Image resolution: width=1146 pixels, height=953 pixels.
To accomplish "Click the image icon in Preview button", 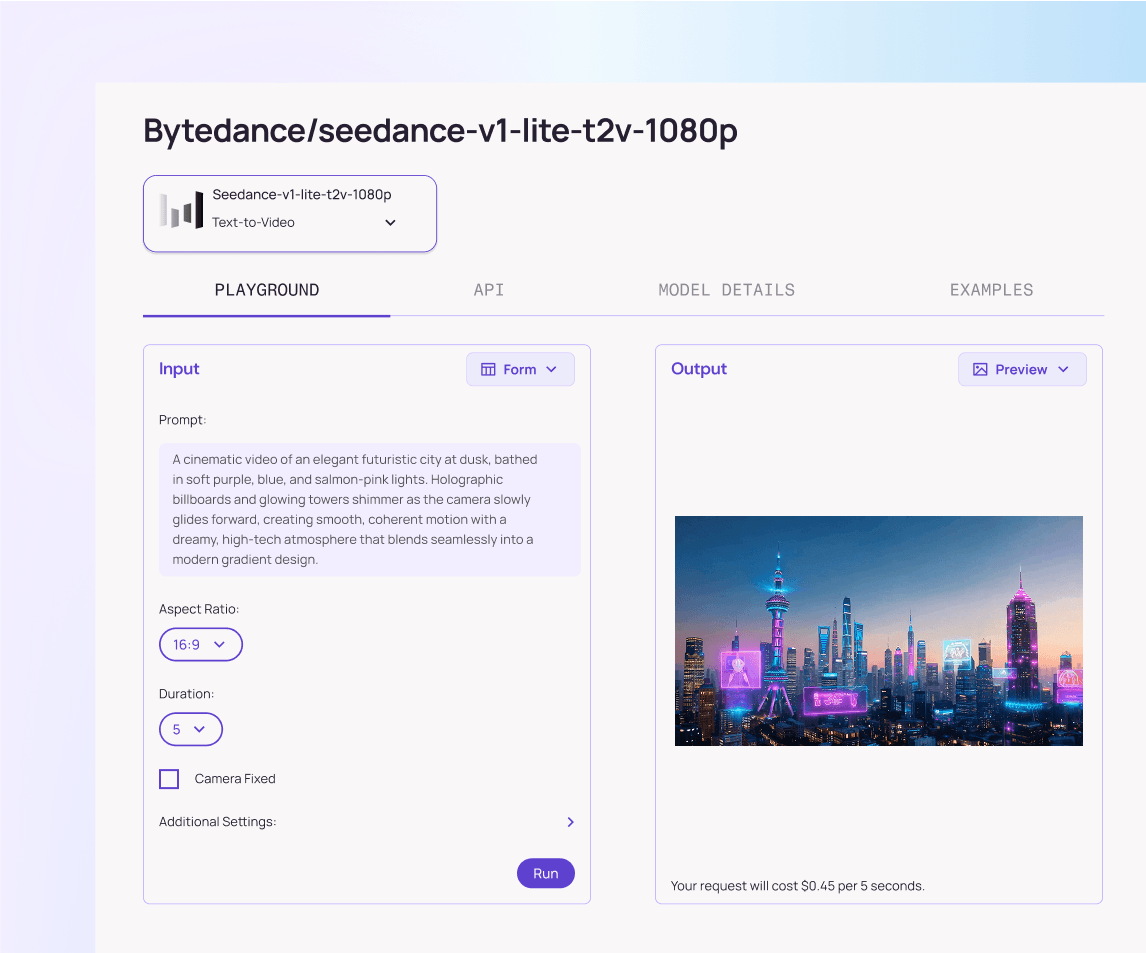I will pyautogui.click(x=980, y=369).
